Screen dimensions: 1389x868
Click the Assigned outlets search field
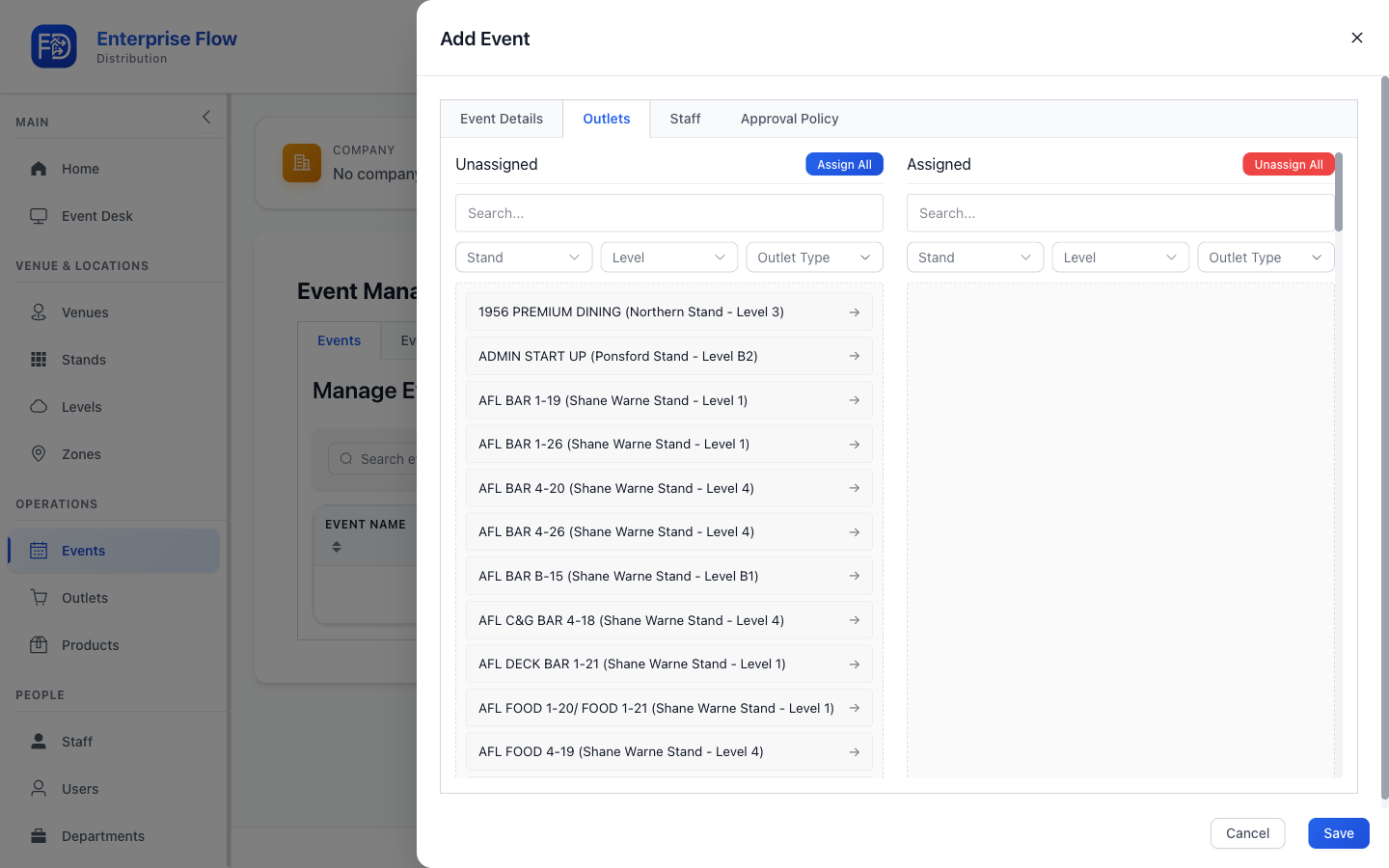[x=1121, y=213]
